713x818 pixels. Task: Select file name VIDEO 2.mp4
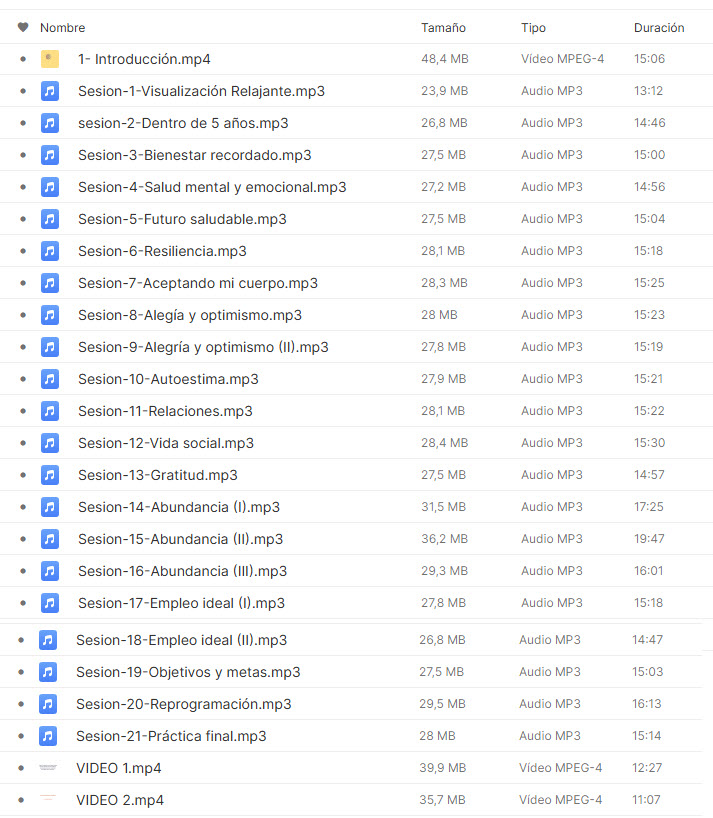point(120,800)
